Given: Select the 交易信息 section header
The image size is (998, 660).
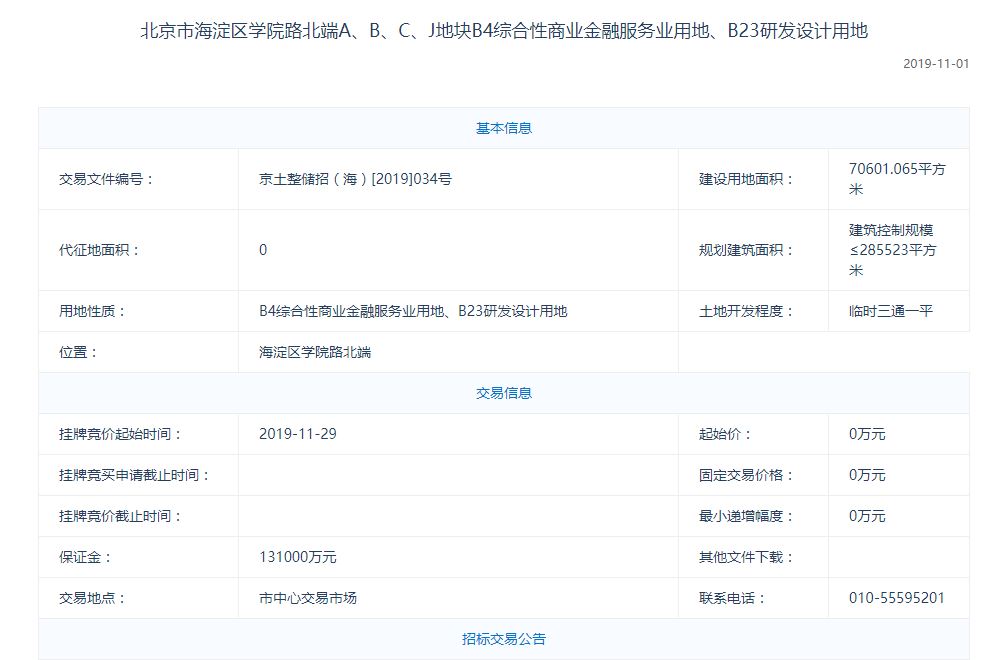Looking at the screenshot, I should (x=503, y=393).
